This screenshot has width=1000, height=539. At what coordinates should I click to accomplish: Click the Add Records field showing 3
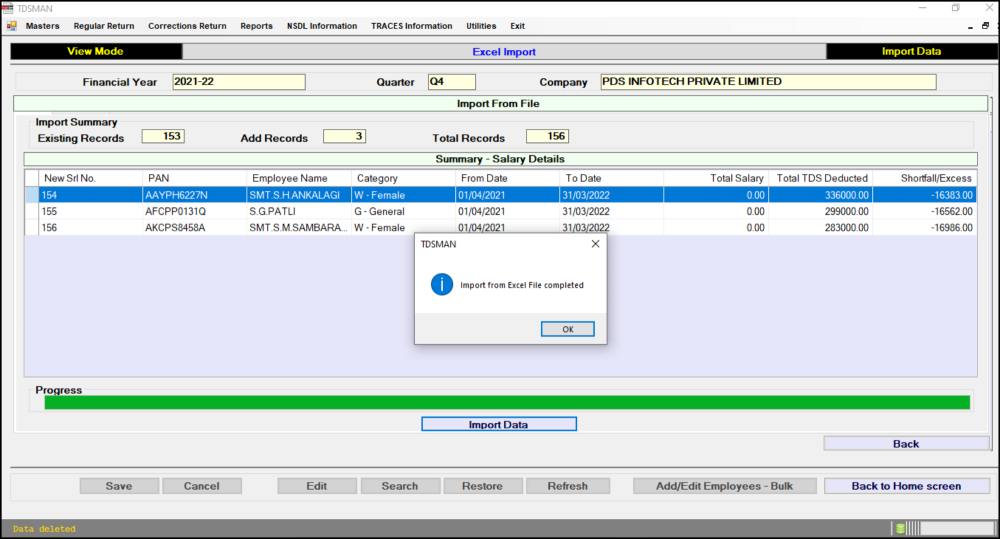click(344, 136)
